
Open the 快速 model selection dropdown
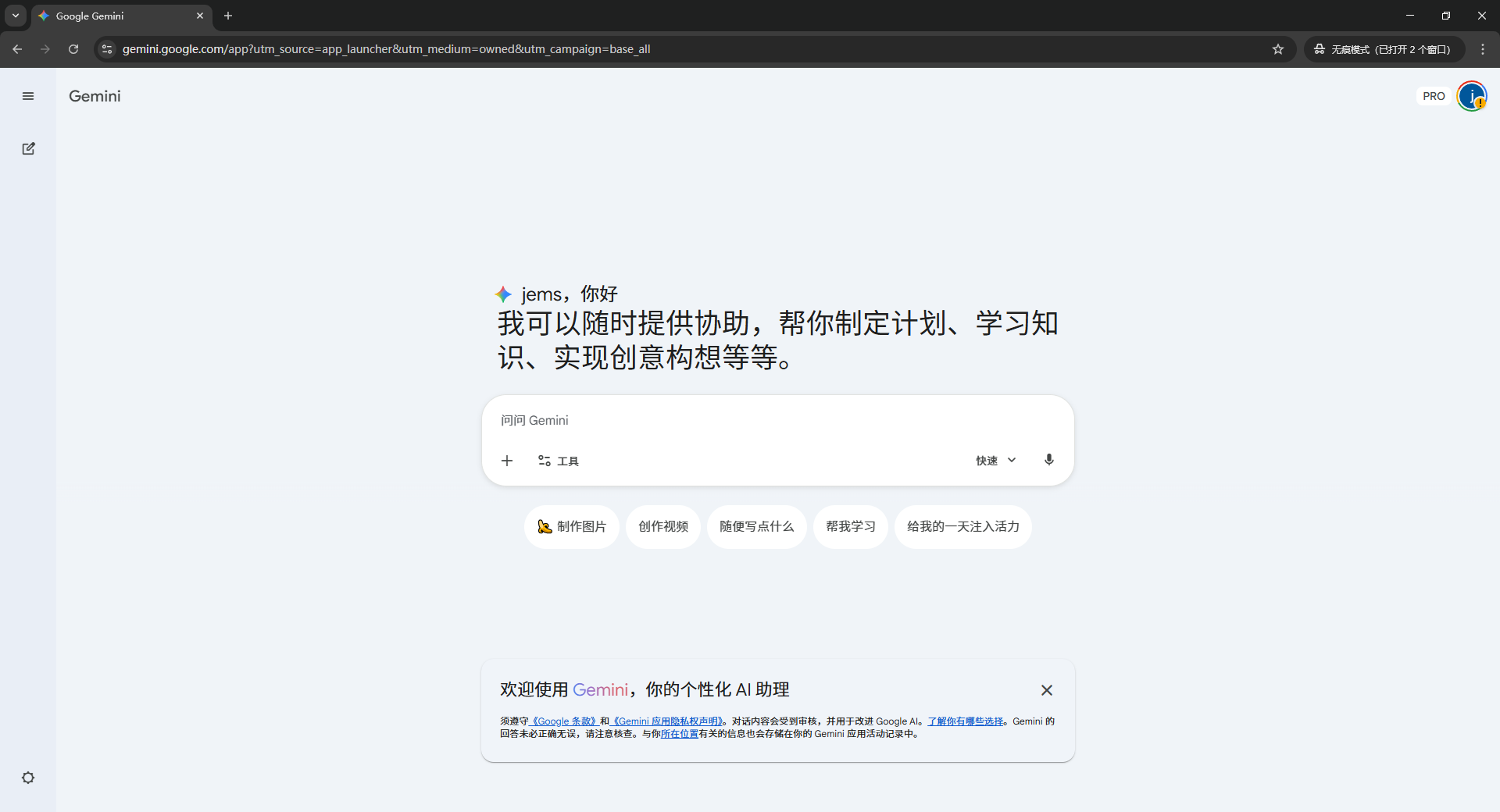point(995,460)
